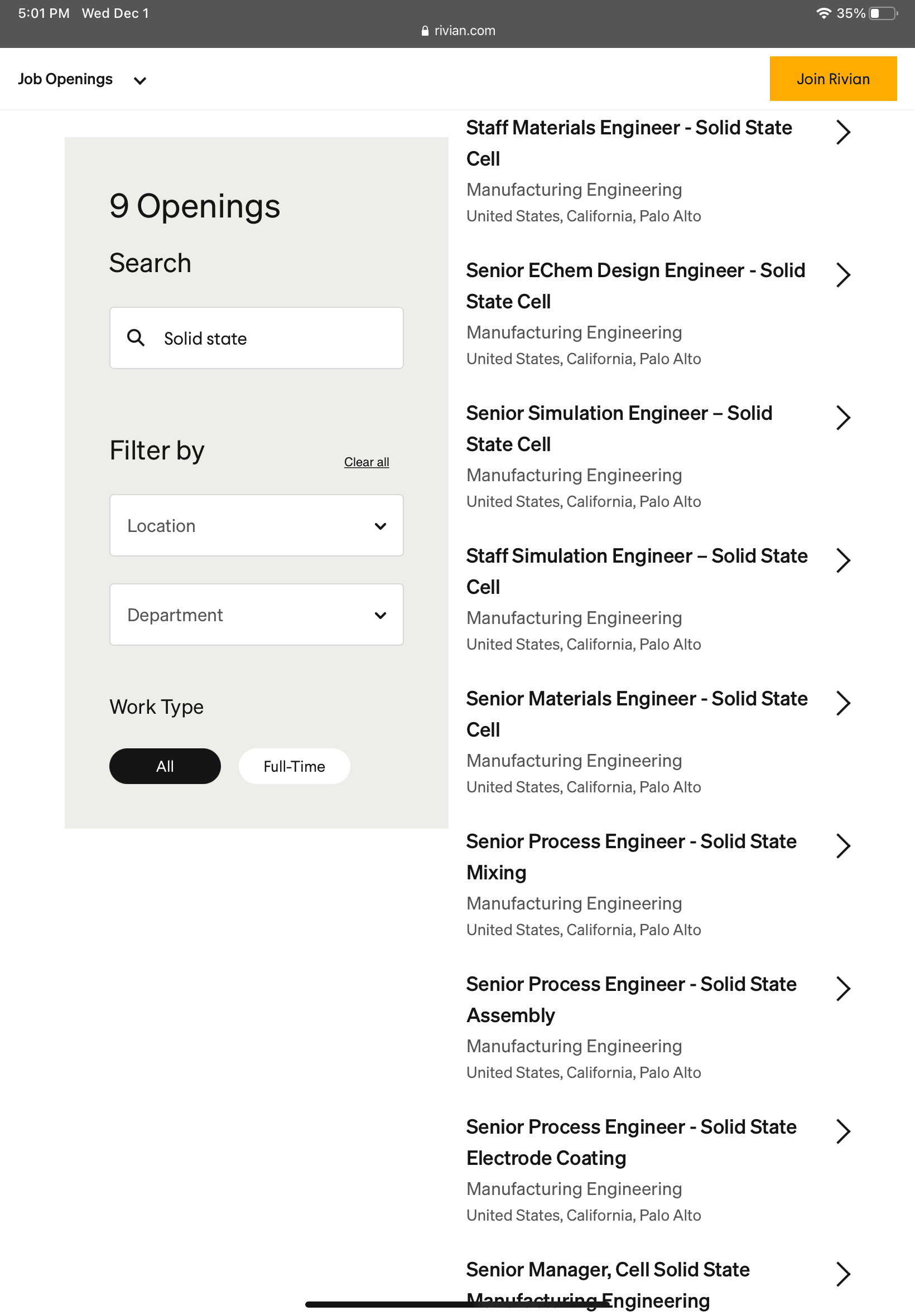This screenshot has width=915, height=1316.
Task: Click the Job Openings menu label
Action: pyautogui.click(x=65, y=79)
